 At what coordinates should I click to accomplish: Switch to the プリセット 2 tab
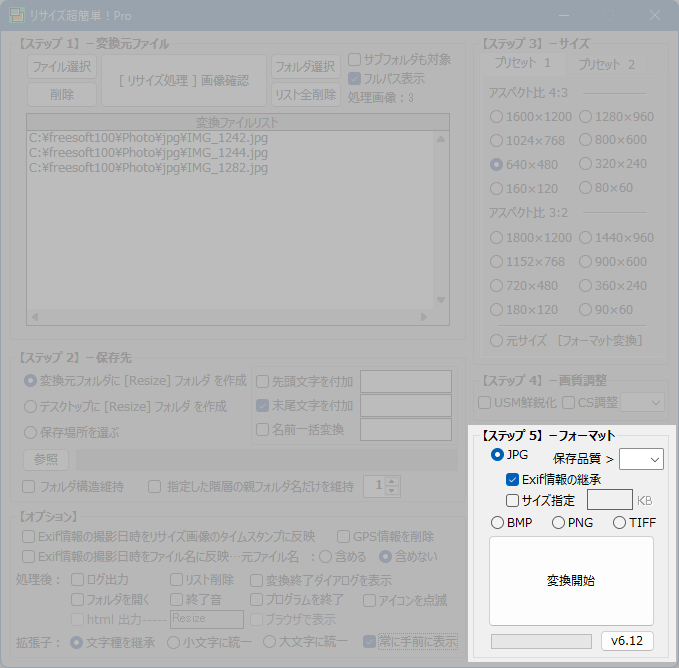coord(606,64)
